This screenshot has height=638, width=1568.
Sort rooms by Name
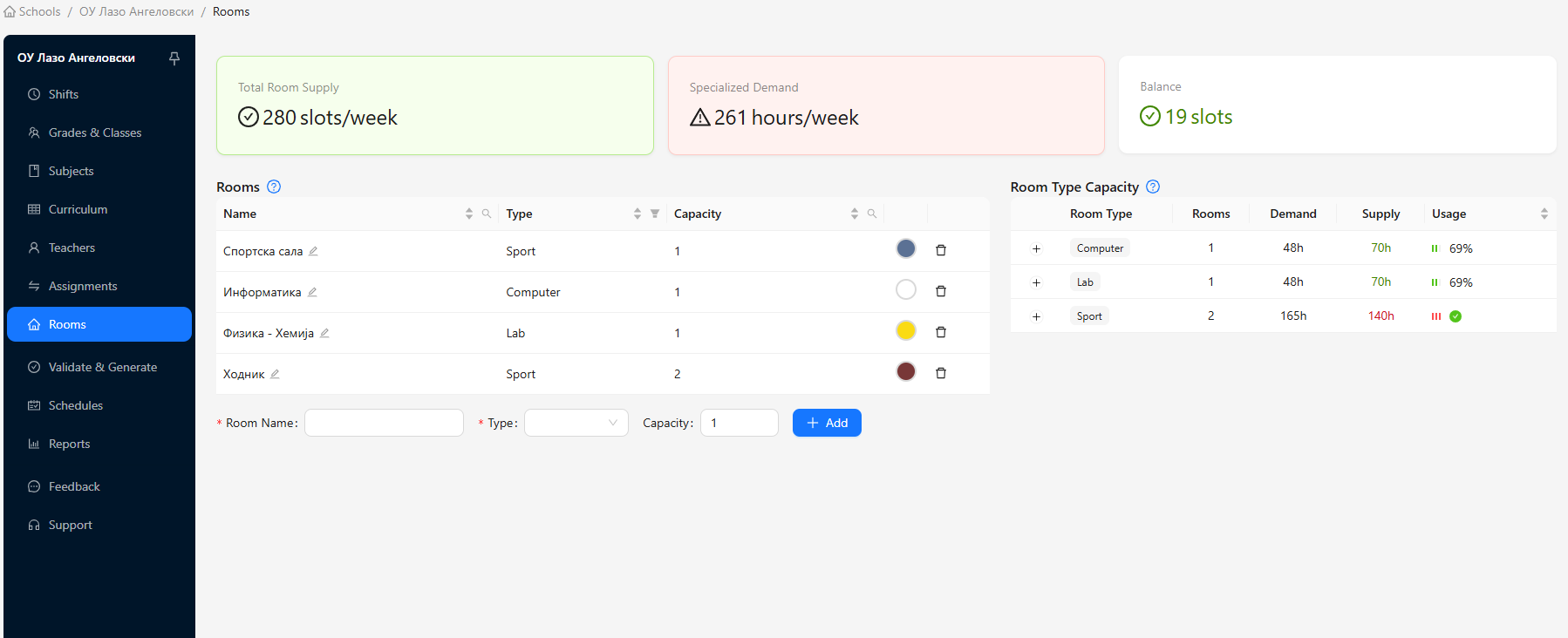(469, 214)
